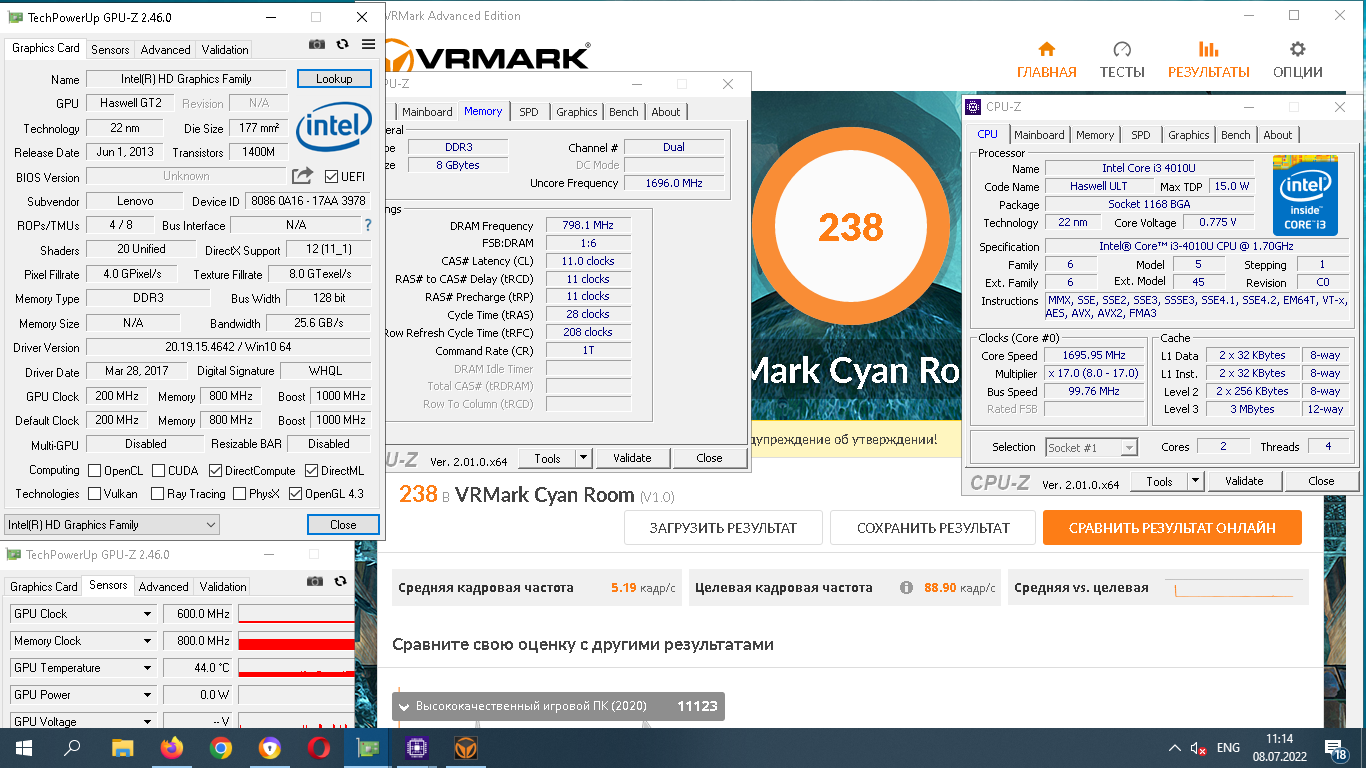Click info icon next to target frame rate

(x=906, y=588)
